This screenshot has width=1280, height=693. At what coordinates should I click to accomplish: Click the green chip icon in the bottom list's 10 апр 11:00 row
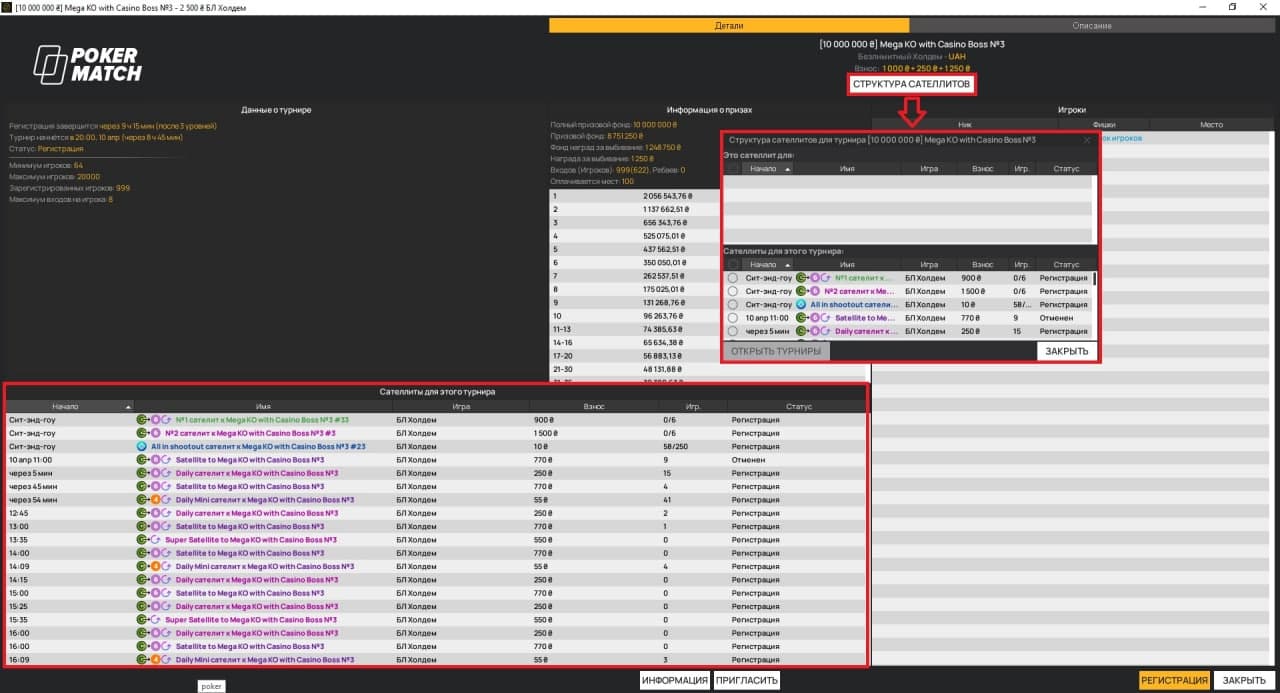[x=141, y=460]
